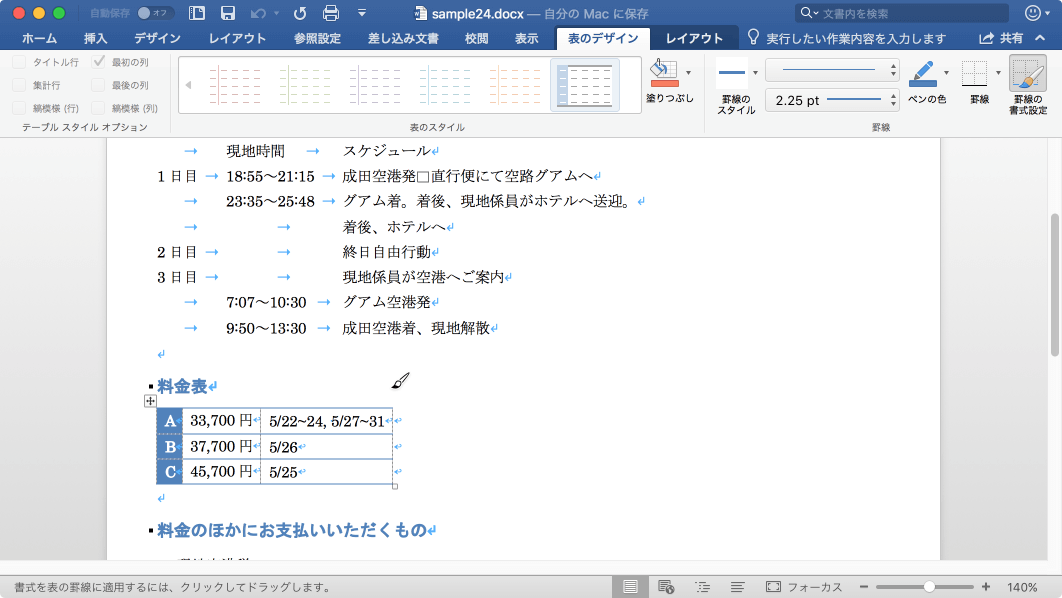Image resolution: width=1062 pixels, height=598 pixels.
Task: Open the line style combo box
Action: point(832,70)
